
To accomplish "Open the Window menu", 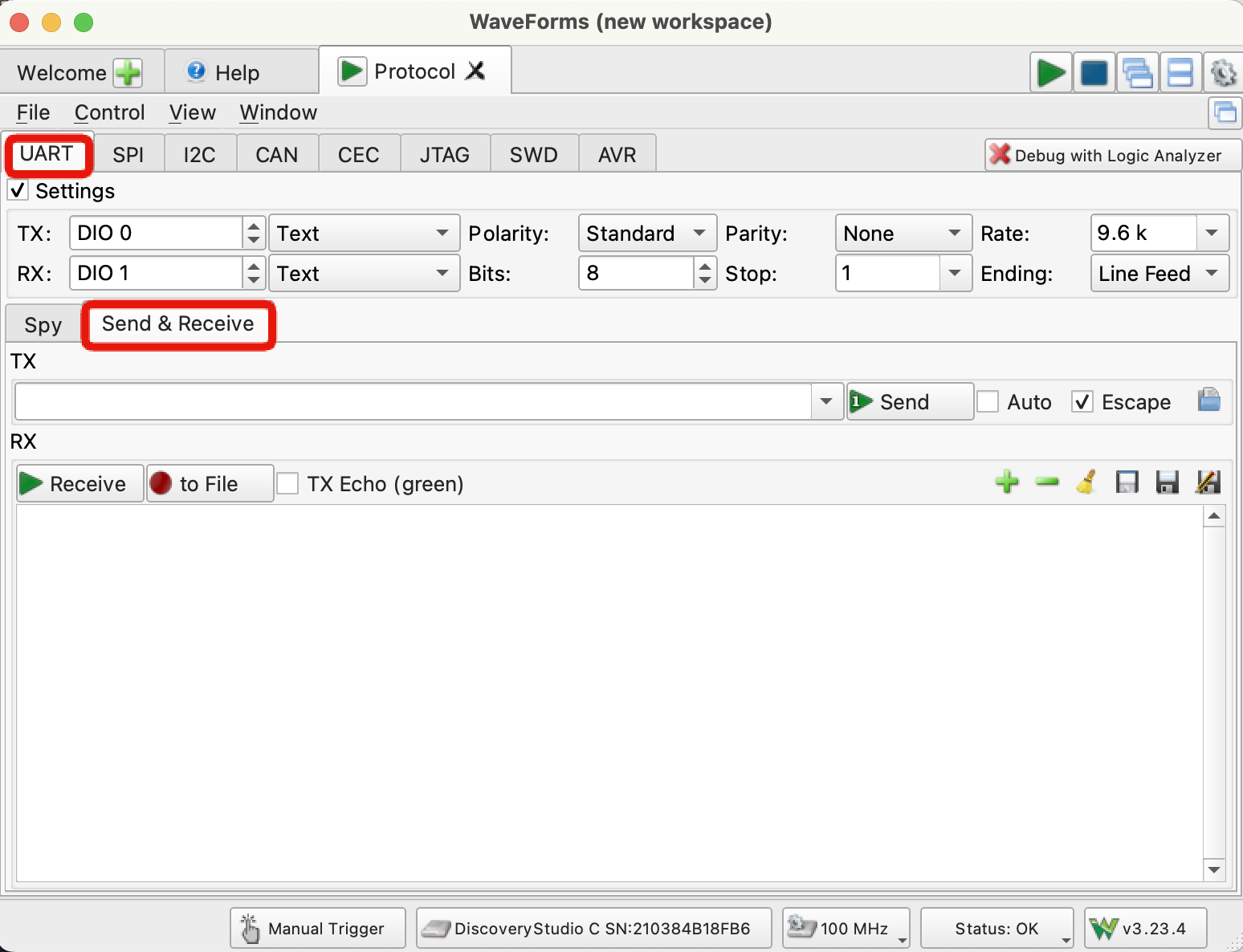I will 279,112.
